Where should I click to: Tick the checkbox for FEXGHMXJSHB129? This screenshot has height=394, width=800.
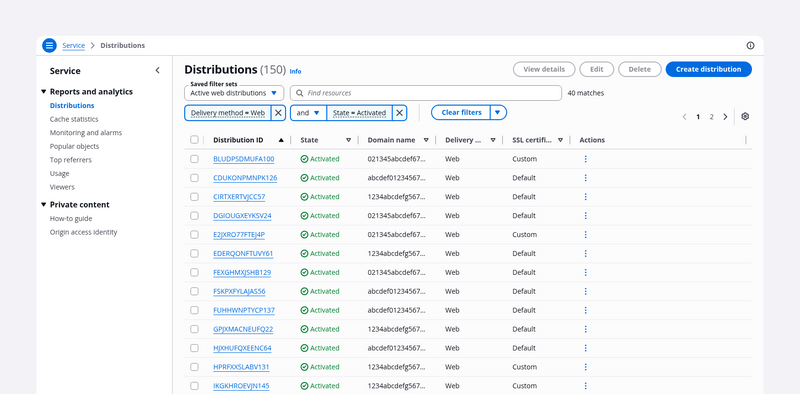pyautogui.click(x=194, y=272)
